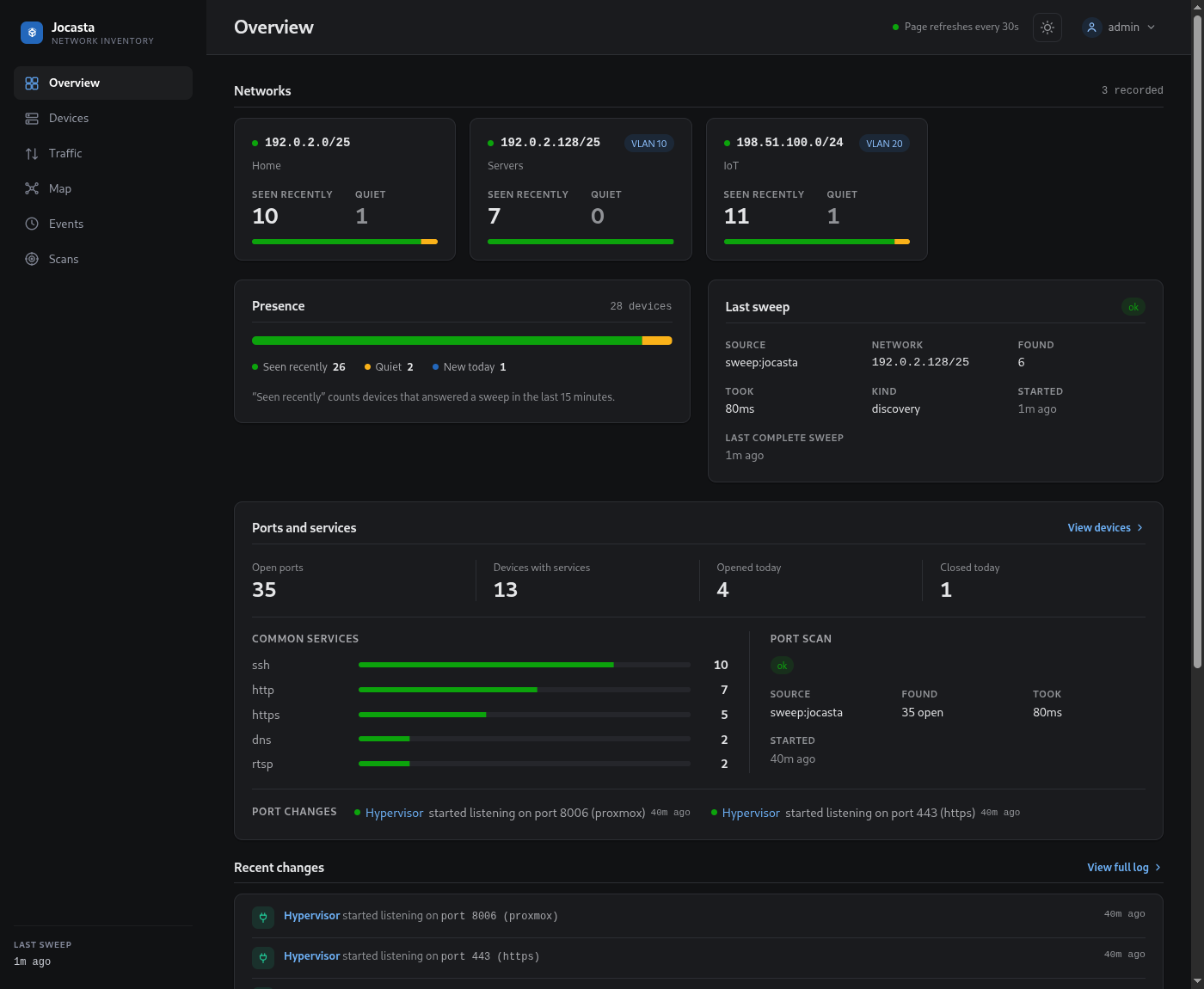
Task: Open the Events menu item
Action: coord(103,224)
